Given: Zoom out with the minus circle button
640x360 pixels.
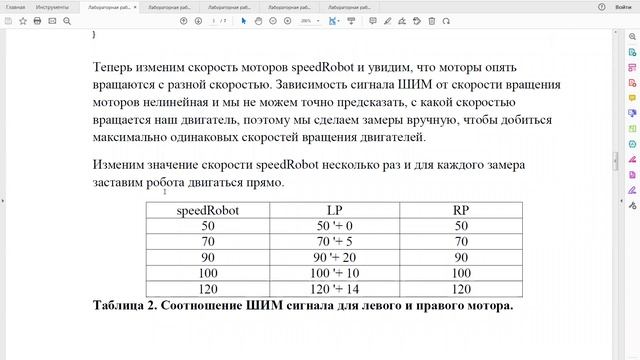Looking at the screenshot, I should 273,21.
